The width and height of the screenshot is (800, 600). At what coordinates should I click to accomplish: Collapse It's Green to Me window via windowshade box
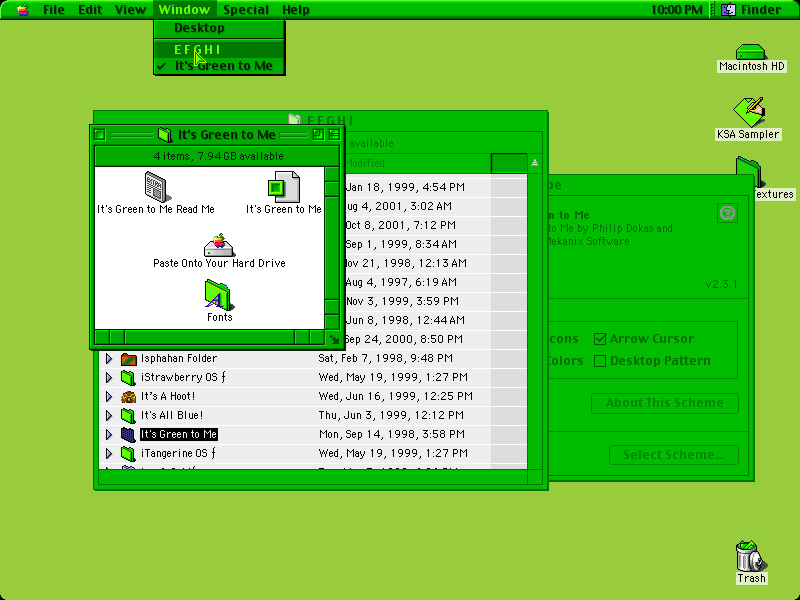[334, 134]
